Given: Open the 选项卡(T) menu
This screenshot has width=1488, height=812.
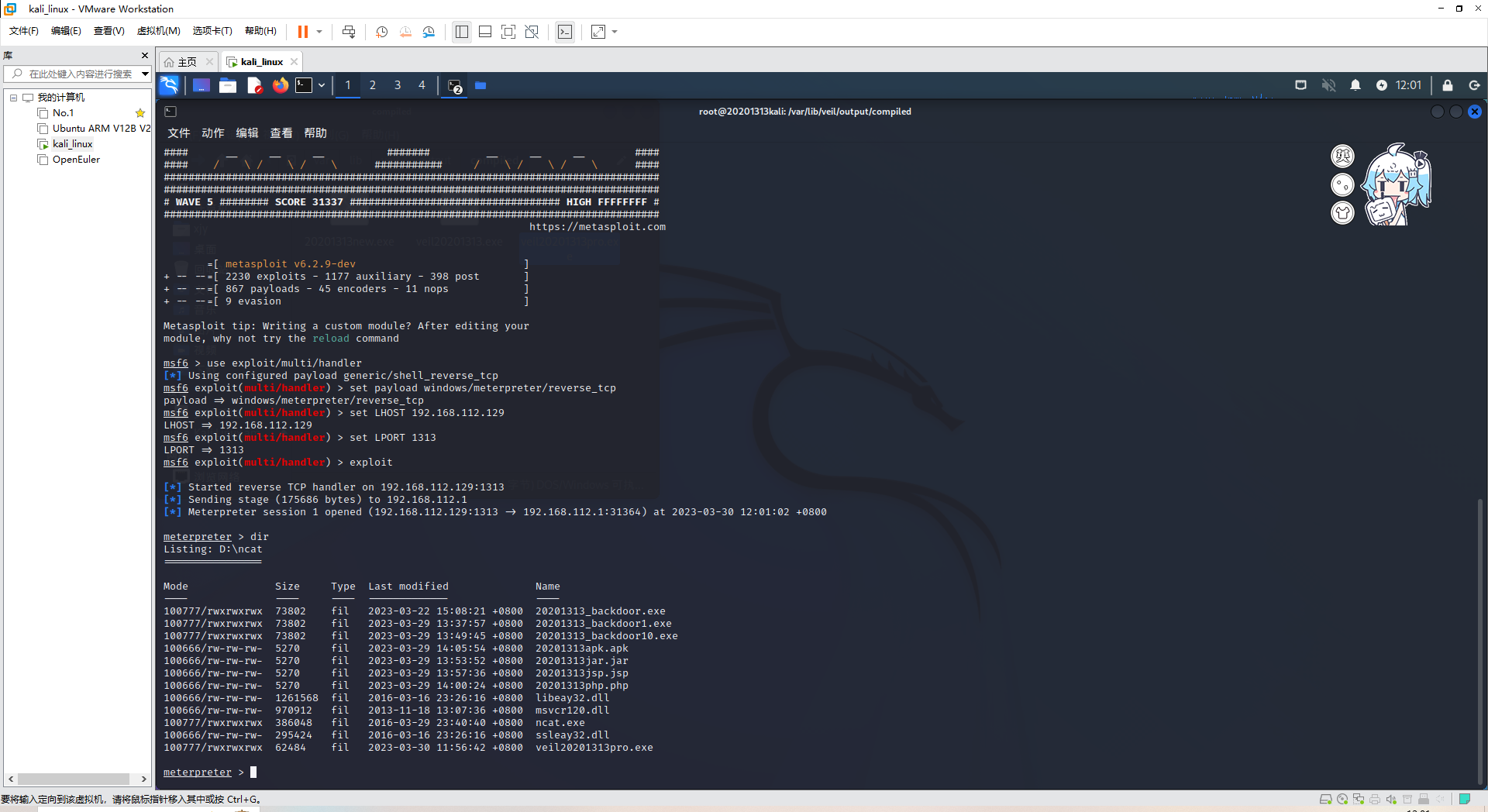Looking at the screenshot, I should pos(212,31).
